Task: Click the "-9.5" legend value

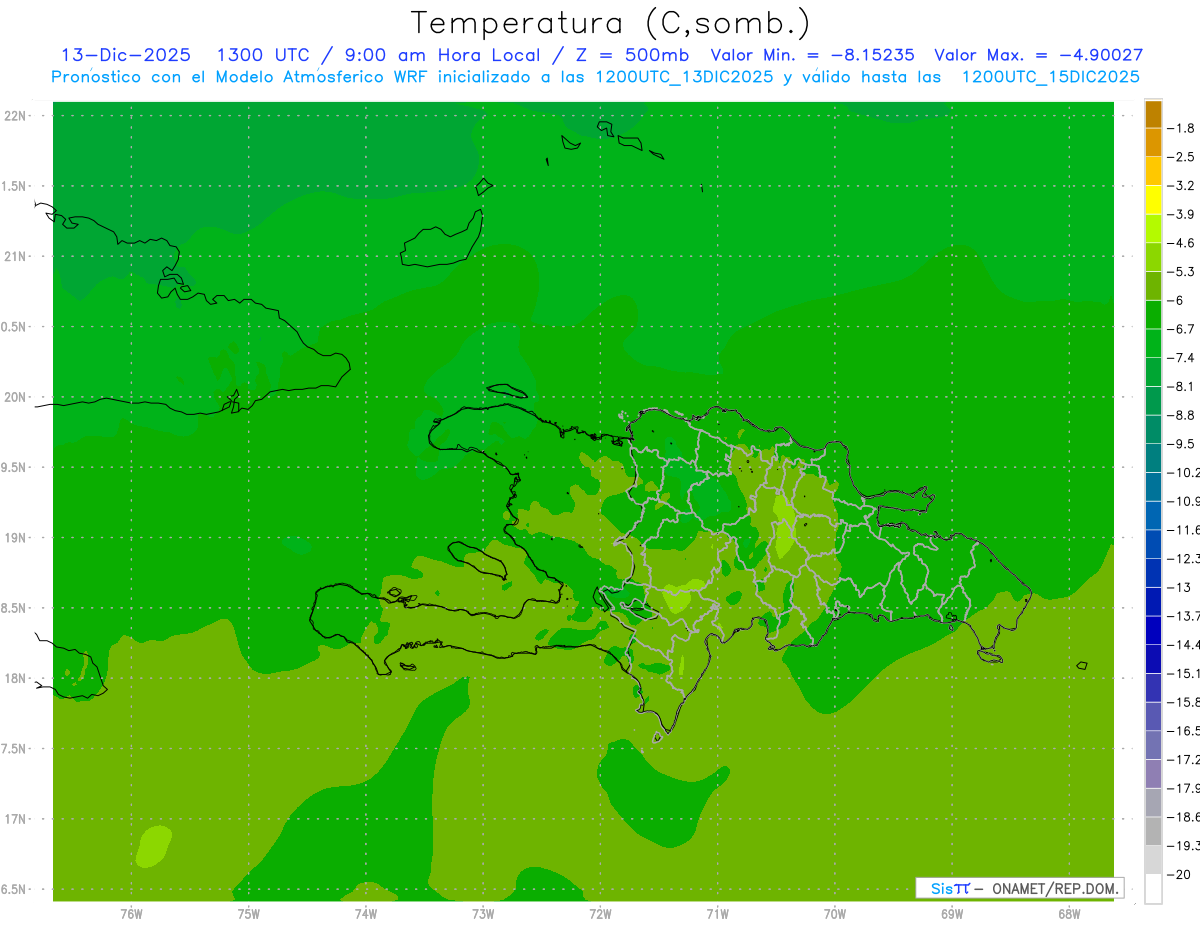Action: [x=1182, y=443]
